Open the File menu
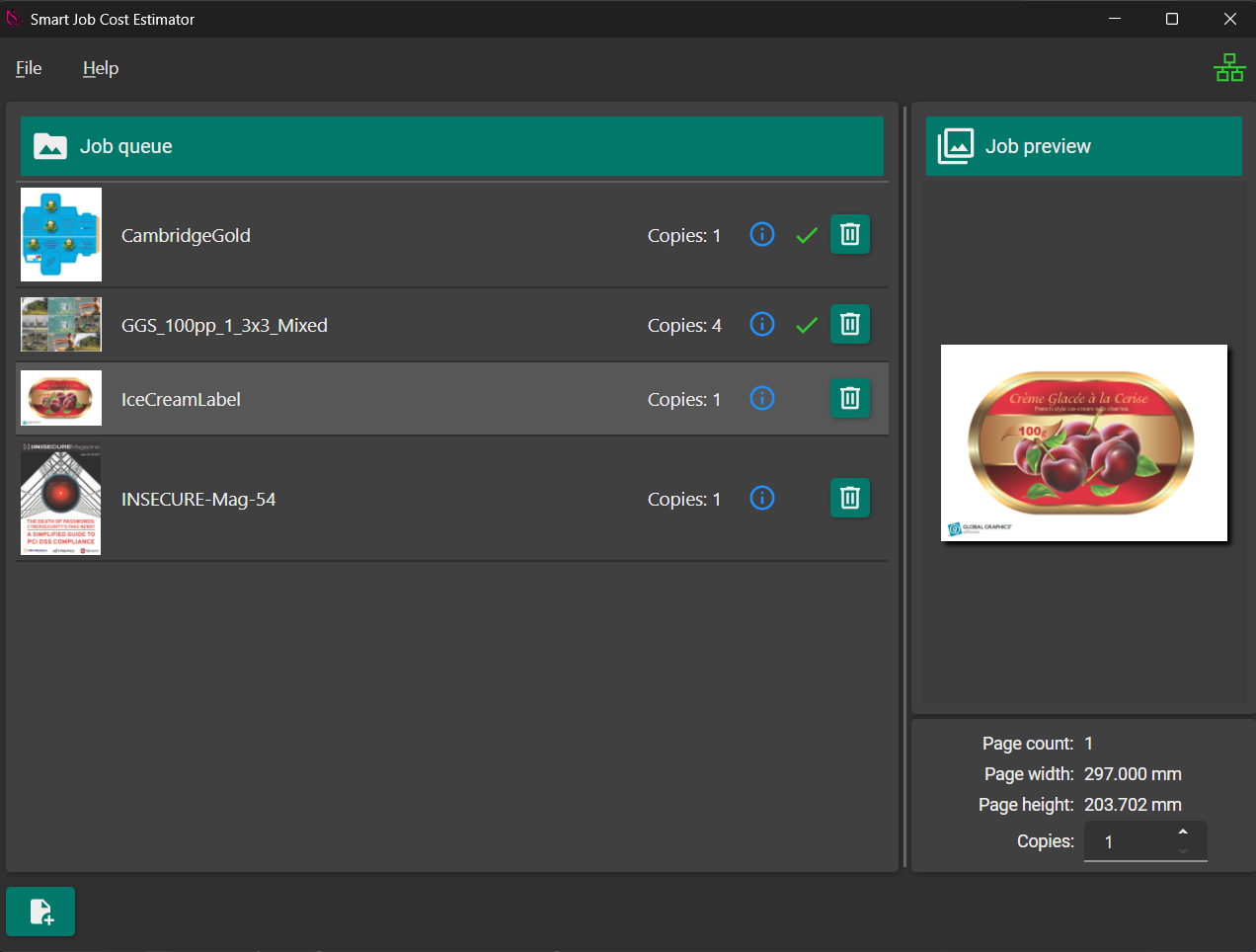Viewport: 1256px width, 952px height. 29,68
